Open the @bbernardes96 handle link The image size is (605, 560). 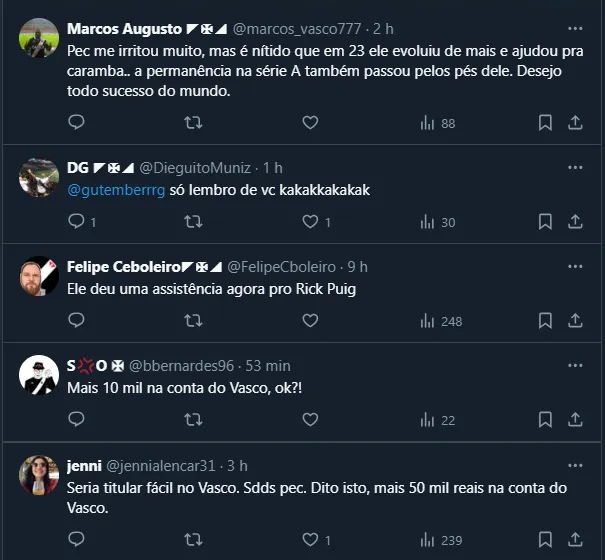click(x=181, y=366)
